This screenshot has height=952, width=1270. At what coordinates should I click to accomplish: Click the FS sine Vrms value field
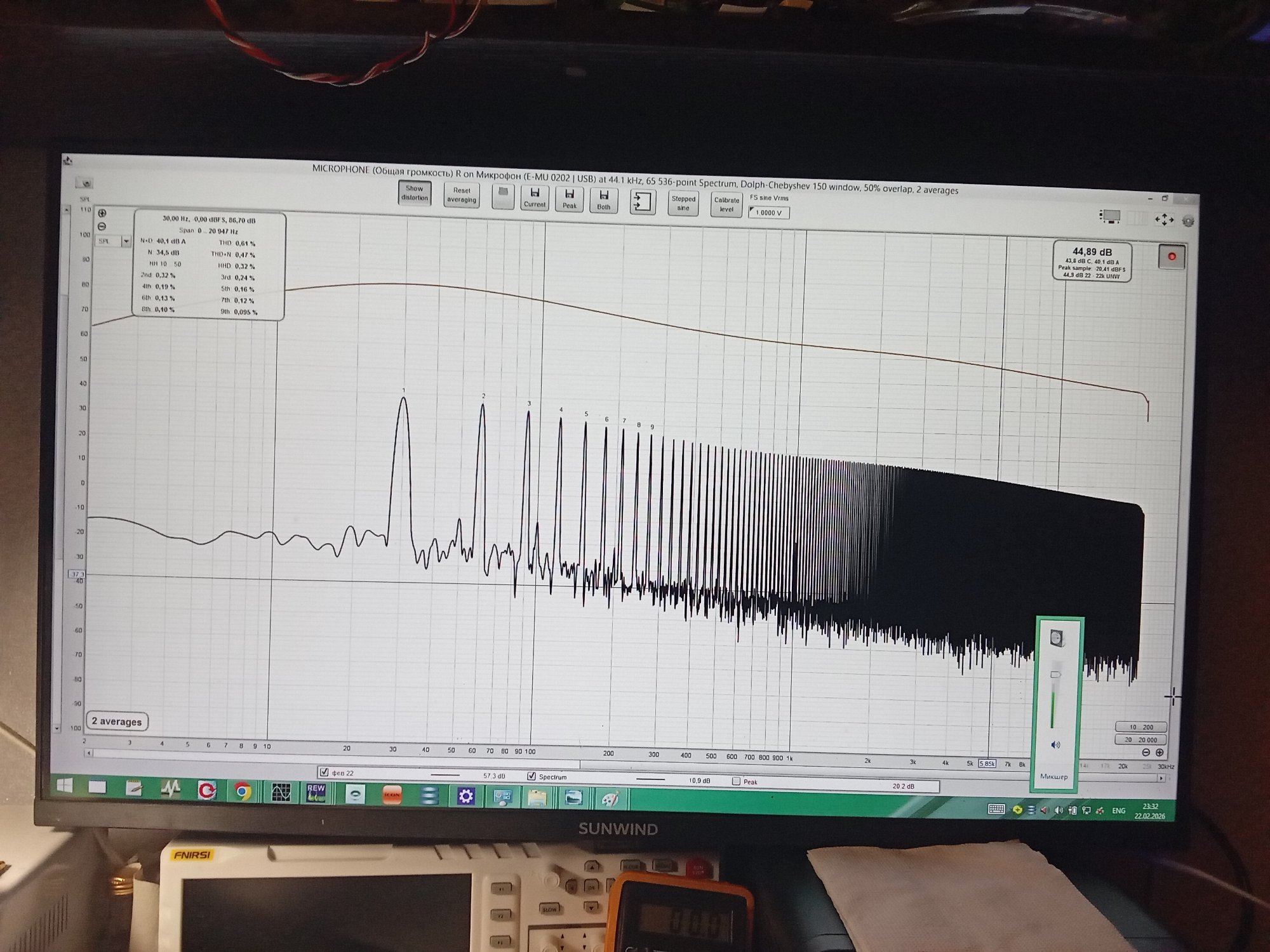[x=769, y=213]
